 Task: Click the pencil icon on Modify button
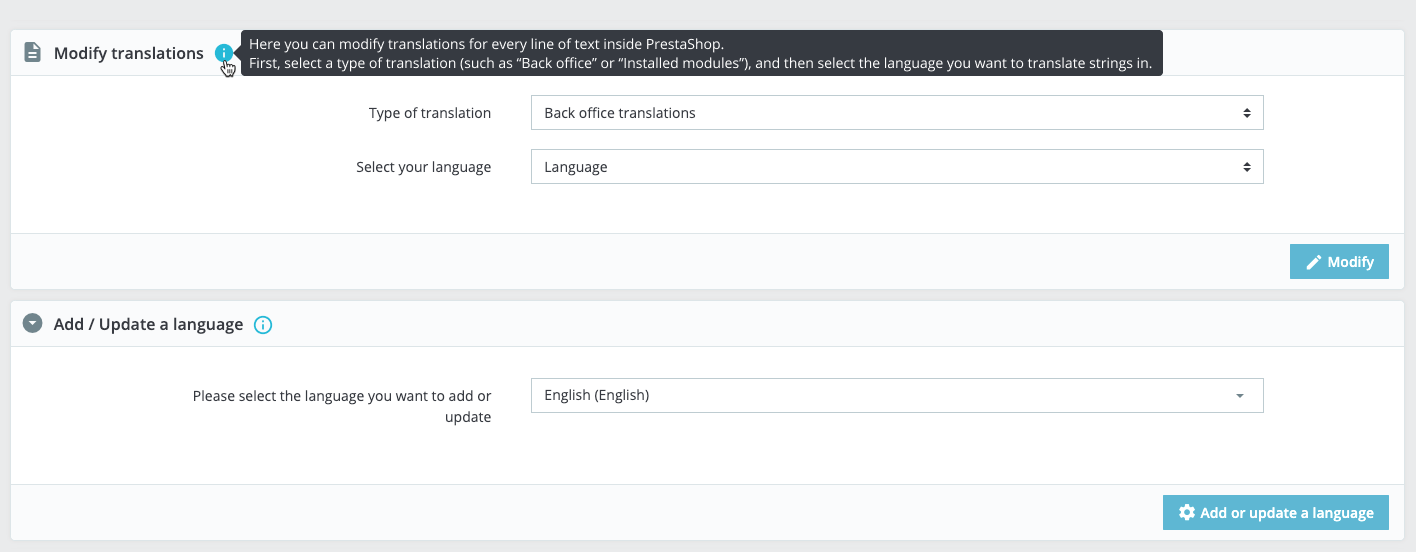[x=1314, y=261]
